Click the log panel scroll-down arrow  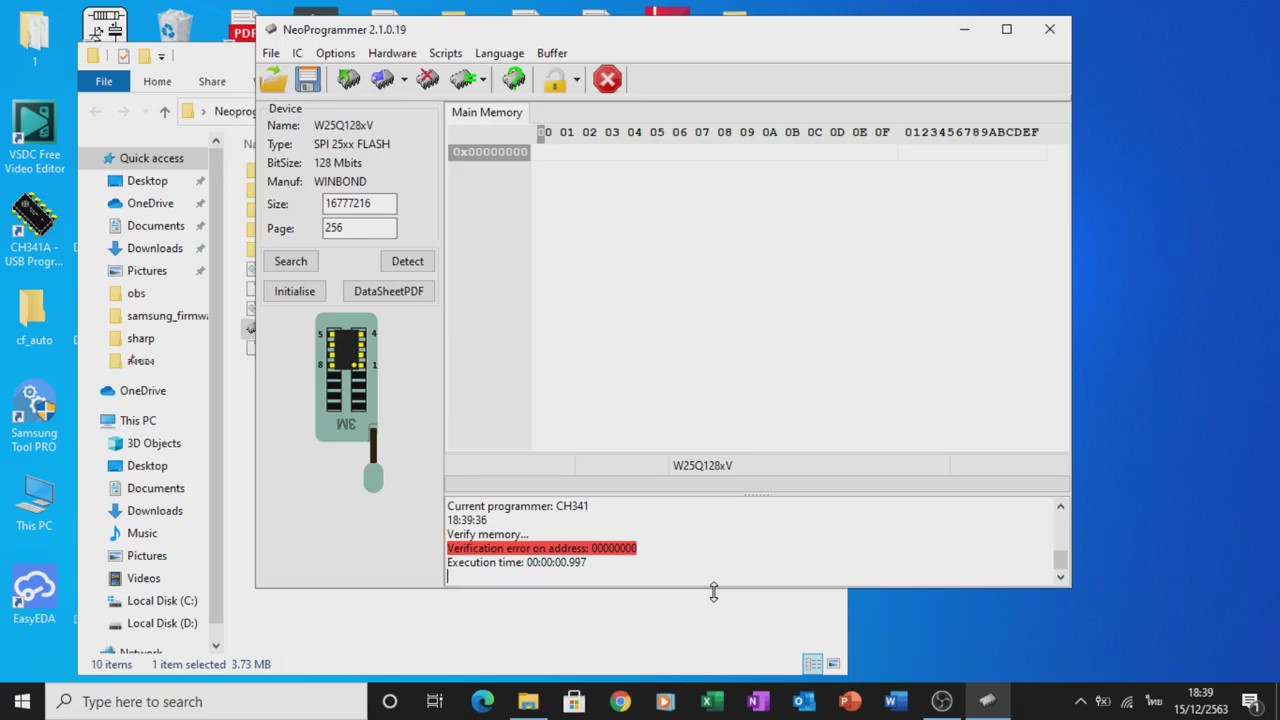[1061, 577]
